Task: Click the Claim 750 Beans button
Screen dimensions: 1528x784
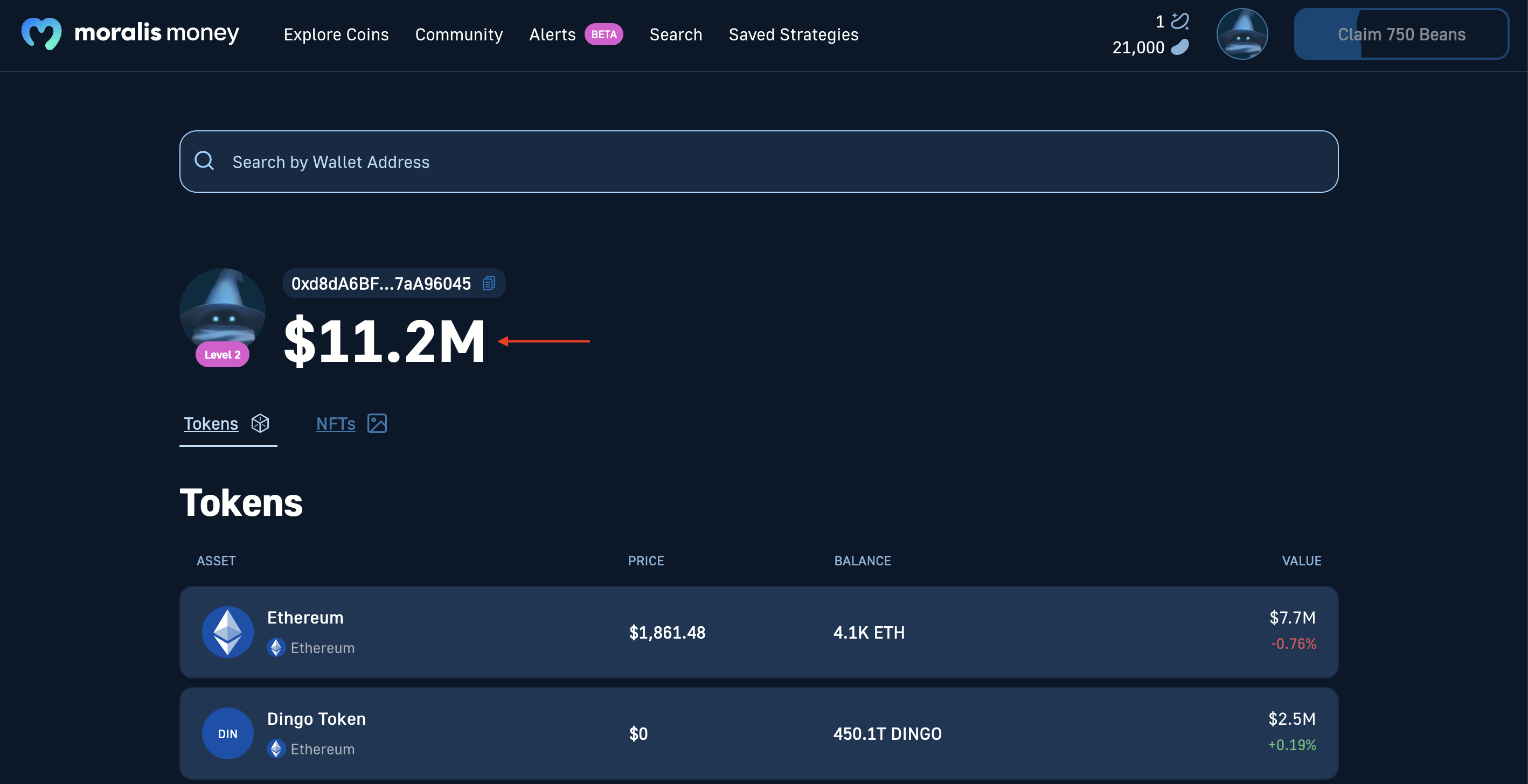Action: click(x=1402, y=33)
